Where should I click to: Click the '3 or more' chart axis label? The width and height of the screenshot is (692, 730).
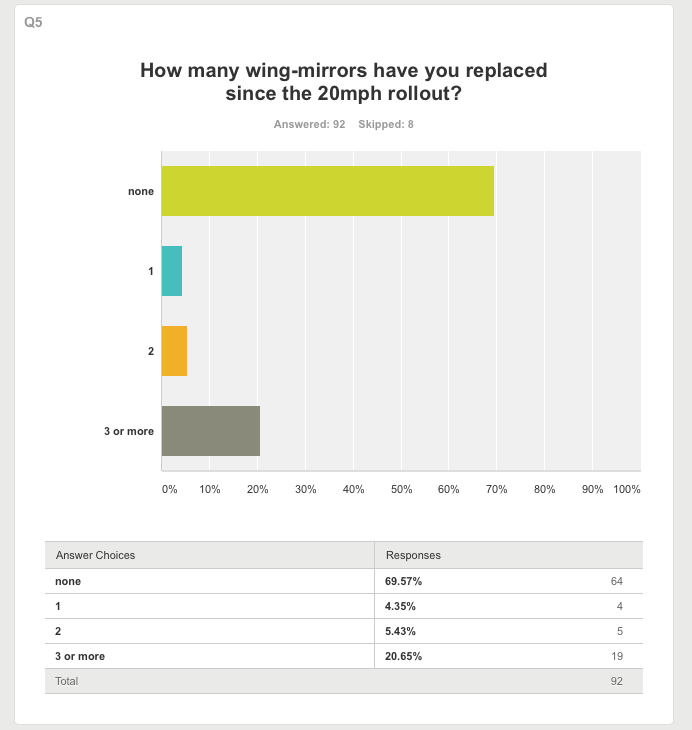129,431
